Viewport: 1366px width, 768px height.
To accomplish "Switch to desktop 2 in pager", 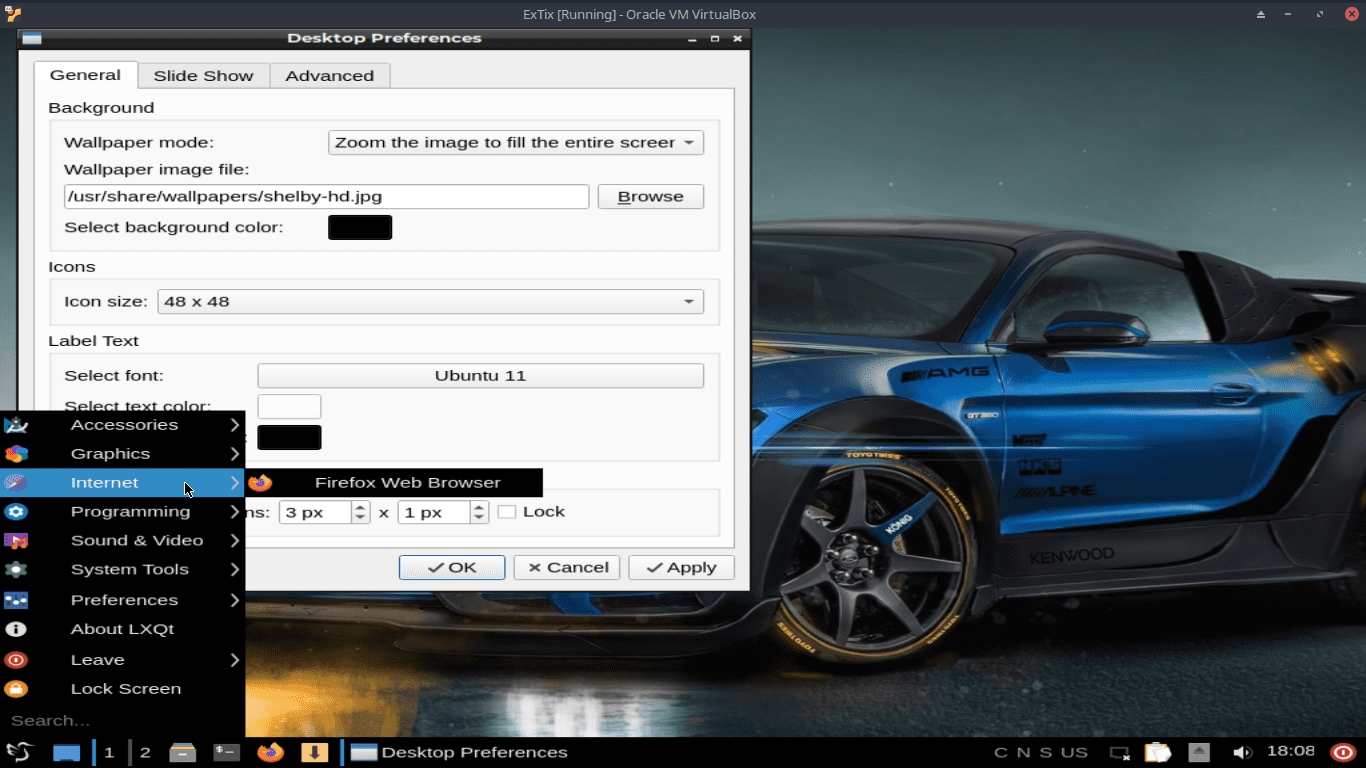I will coord(145,752).
